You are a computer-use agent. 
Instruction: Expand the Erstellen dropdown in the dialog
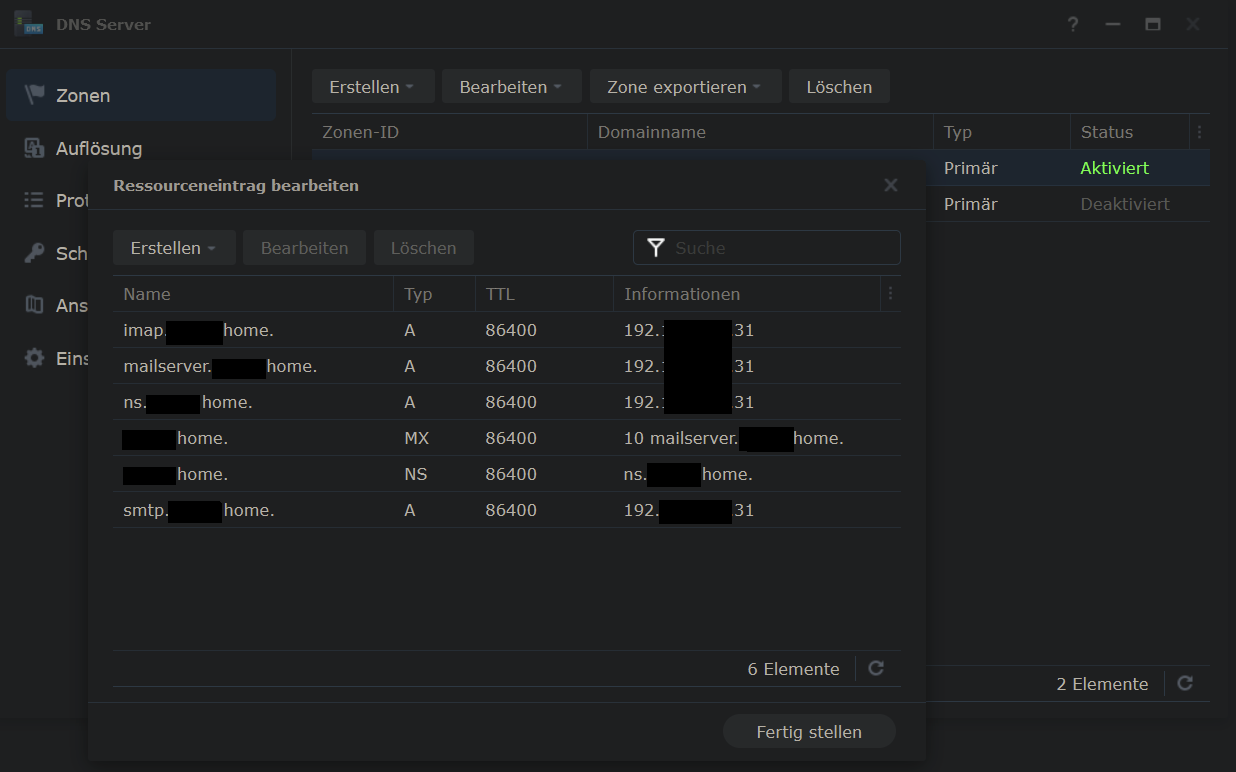pos(174,248)
